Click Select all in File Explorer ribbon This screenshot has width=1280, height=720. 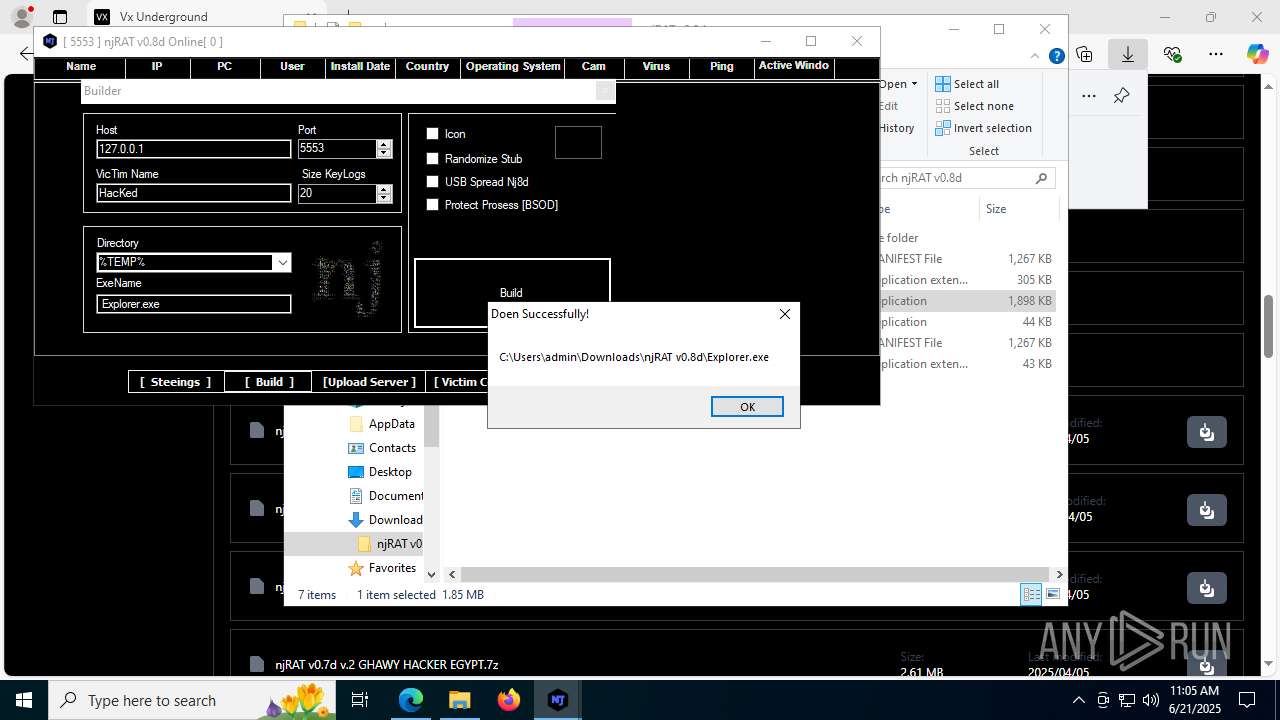pyautogui.click(x=967, y=84)
